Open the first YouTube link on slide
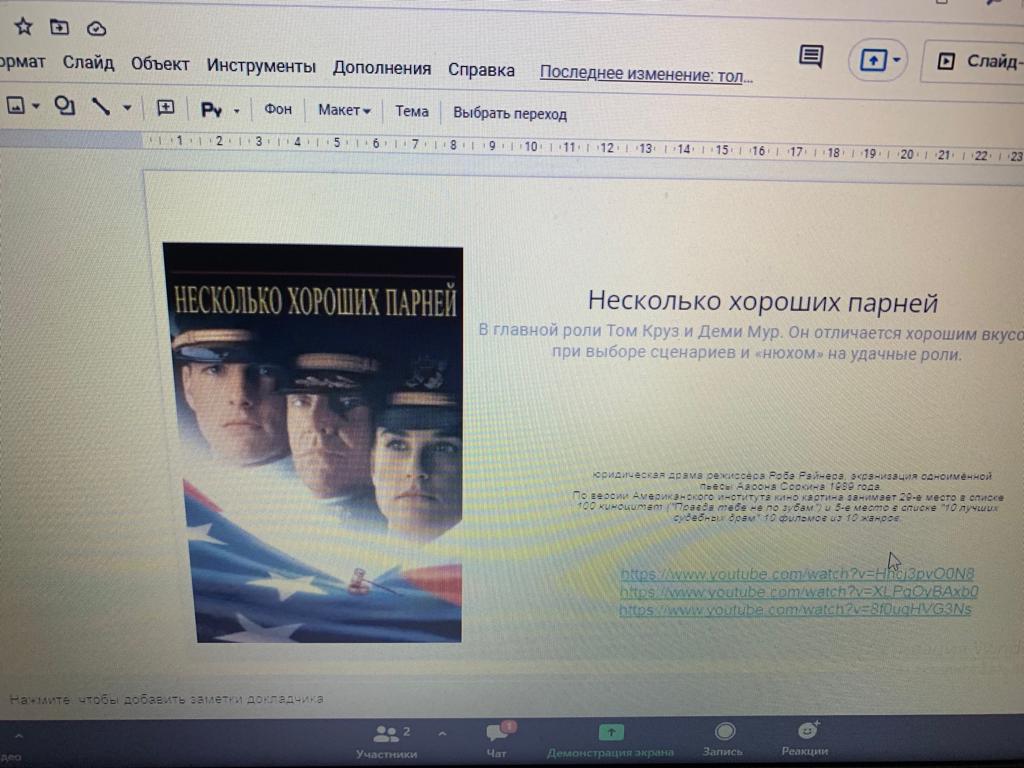Screen dimensions: 1024x768 (x=796, y=574)
